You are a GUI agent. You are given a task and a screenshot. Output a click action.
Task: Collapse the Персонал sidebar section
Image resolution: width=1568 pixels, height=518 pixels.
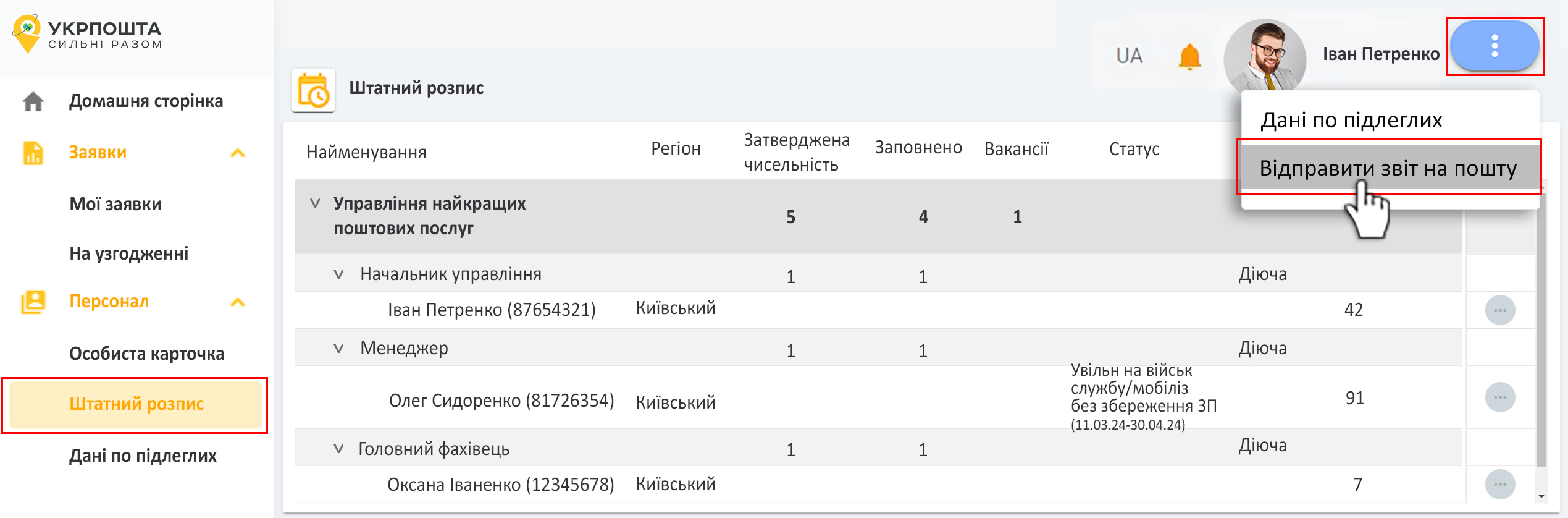pyautogui.click(x=238, y=302)
